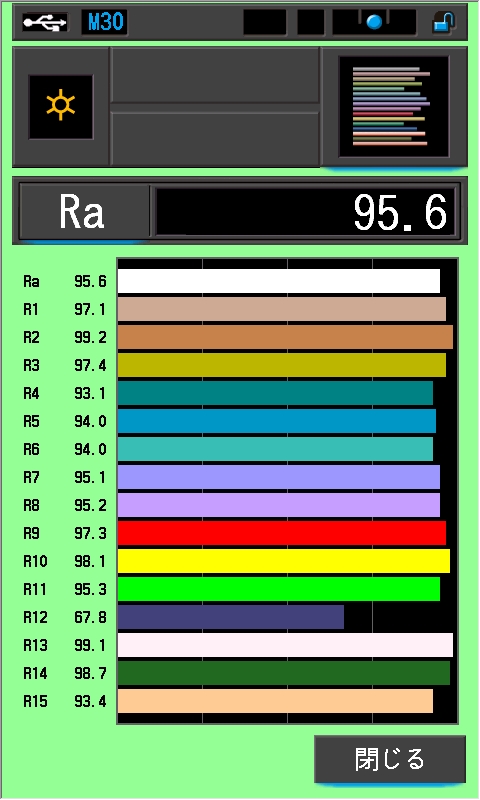Screen dimensions: 480x800
Task: Select the orange sun light source icon
Action: coord(61,106)
